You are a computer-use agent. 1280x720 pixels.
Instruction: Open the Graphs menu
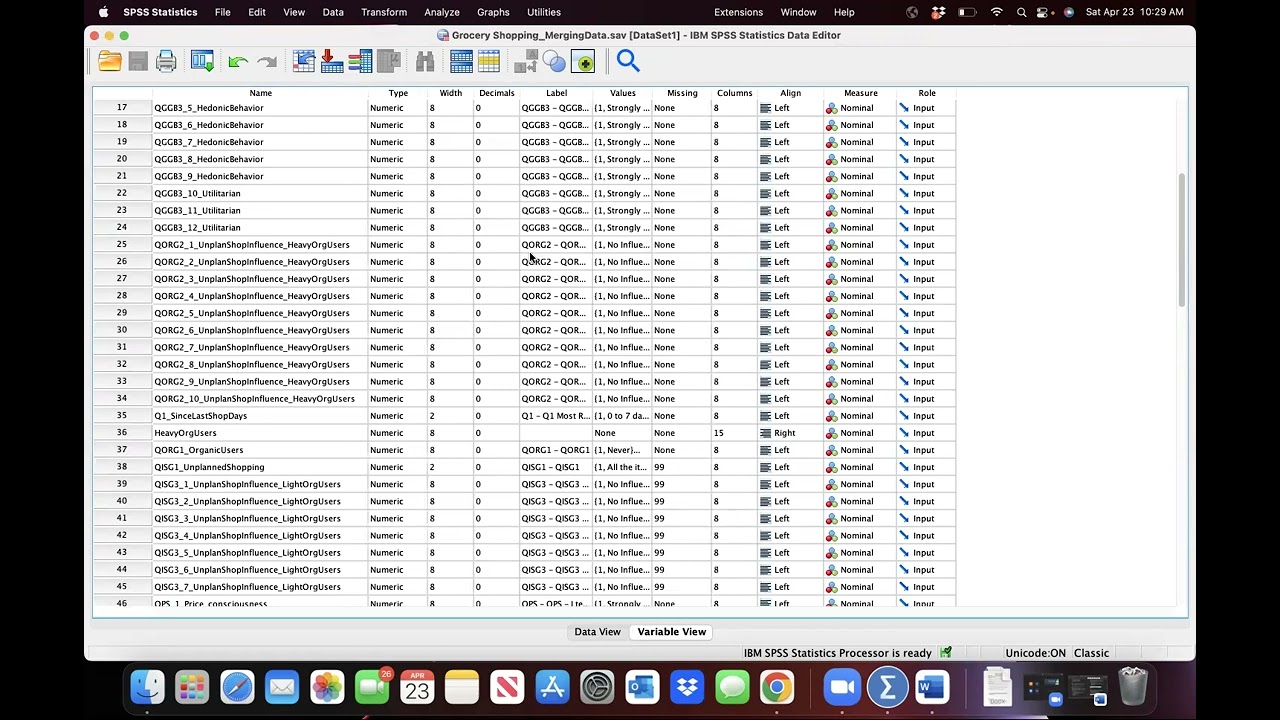pos(493,12)
